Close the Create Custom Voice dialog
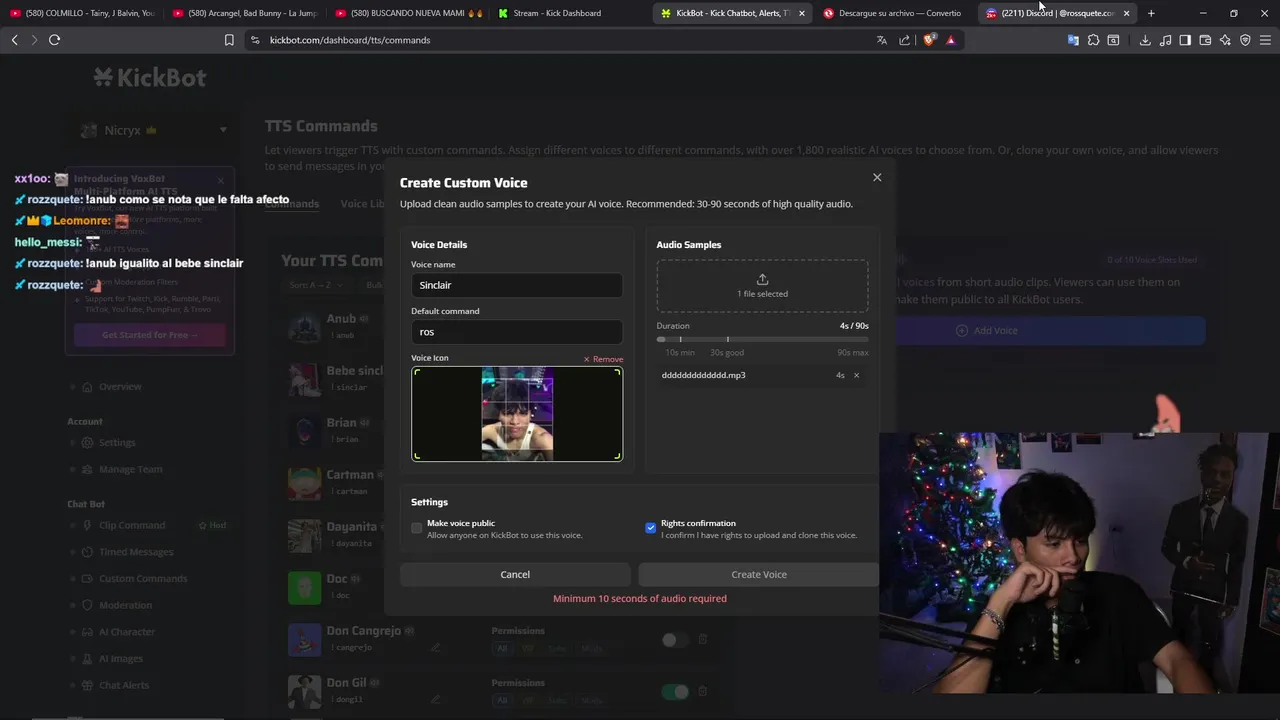 877,177
